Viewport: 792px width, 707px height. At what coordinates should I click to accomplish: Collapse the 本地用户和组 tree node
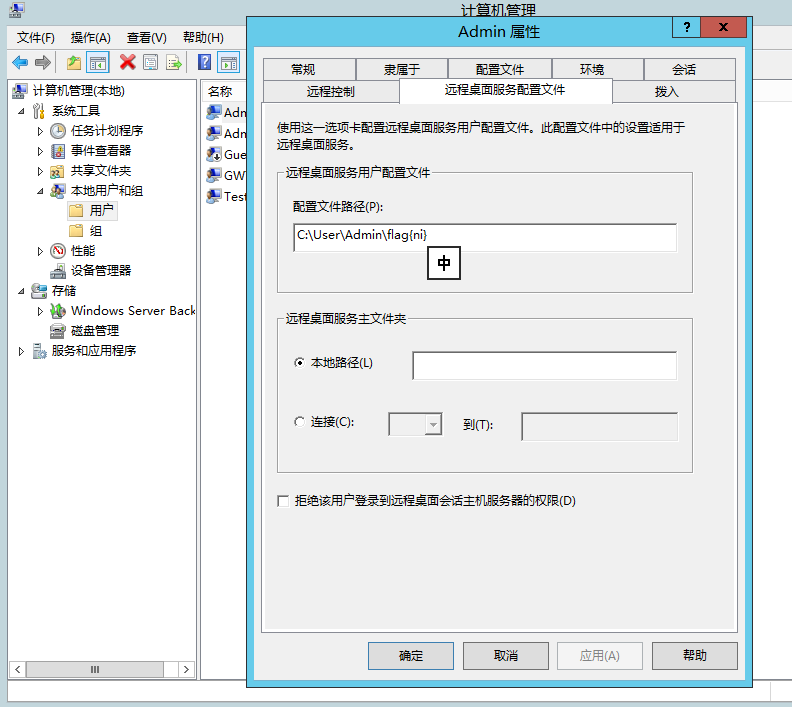coord(40,190)
